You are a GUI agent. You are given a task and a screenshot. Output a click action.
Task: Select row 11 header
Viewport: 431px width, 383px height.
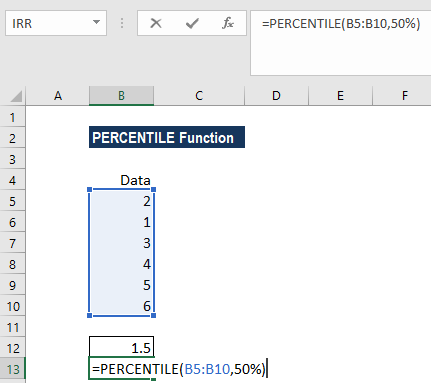pos(12,327)
